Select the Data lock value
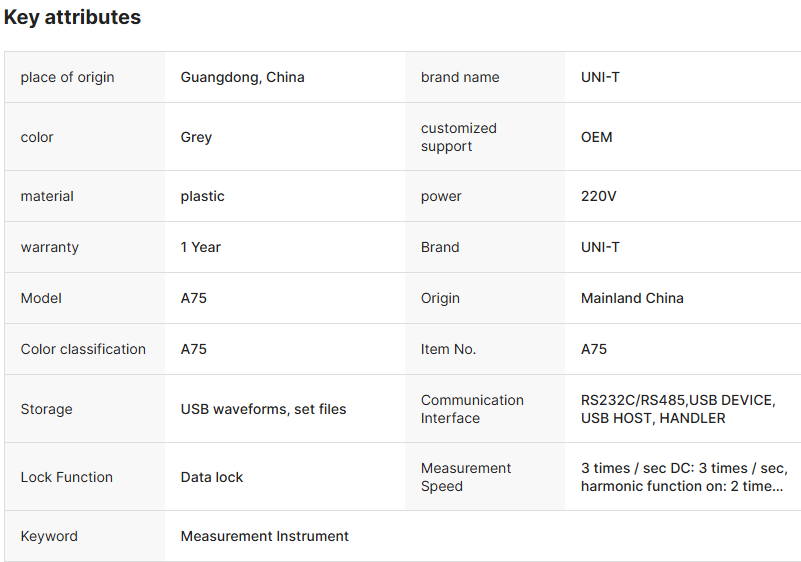 (211, 477)
